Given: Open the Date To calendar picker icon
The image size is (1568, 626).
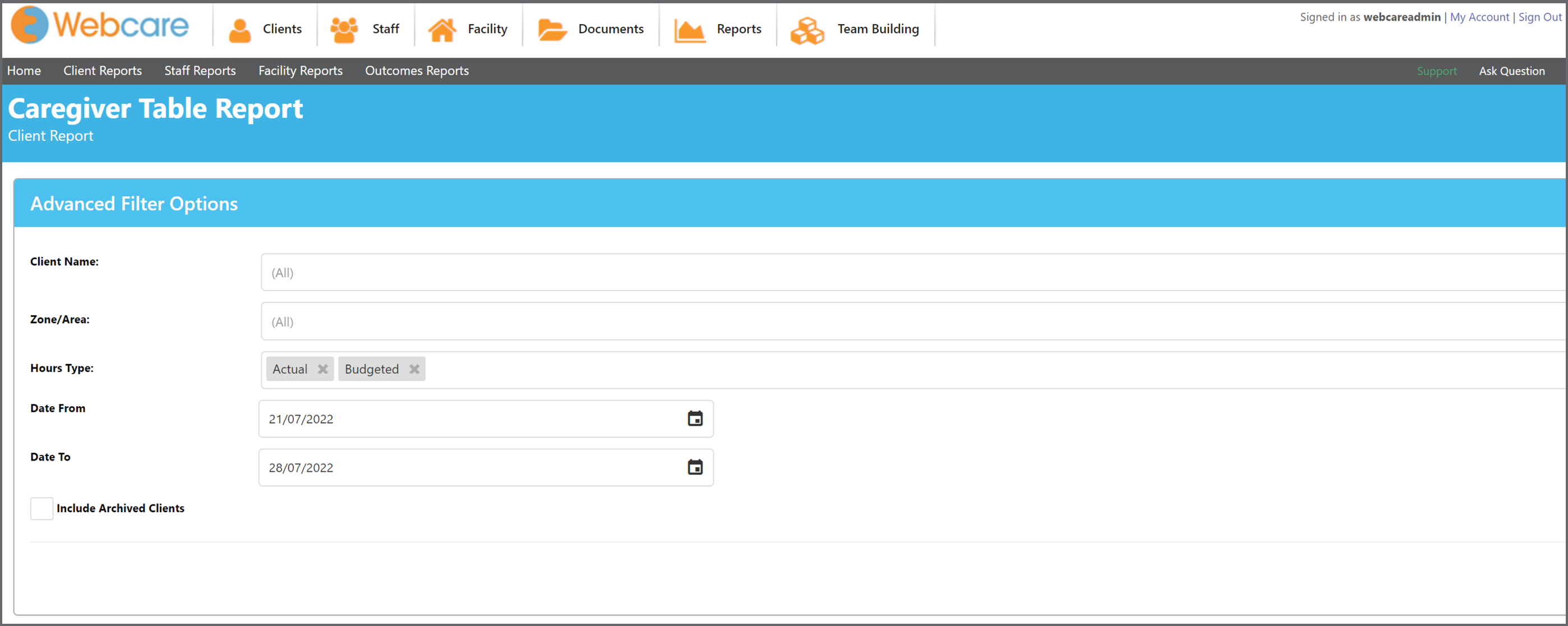Looking at the screenshot, I should click(x=695, y=467).
